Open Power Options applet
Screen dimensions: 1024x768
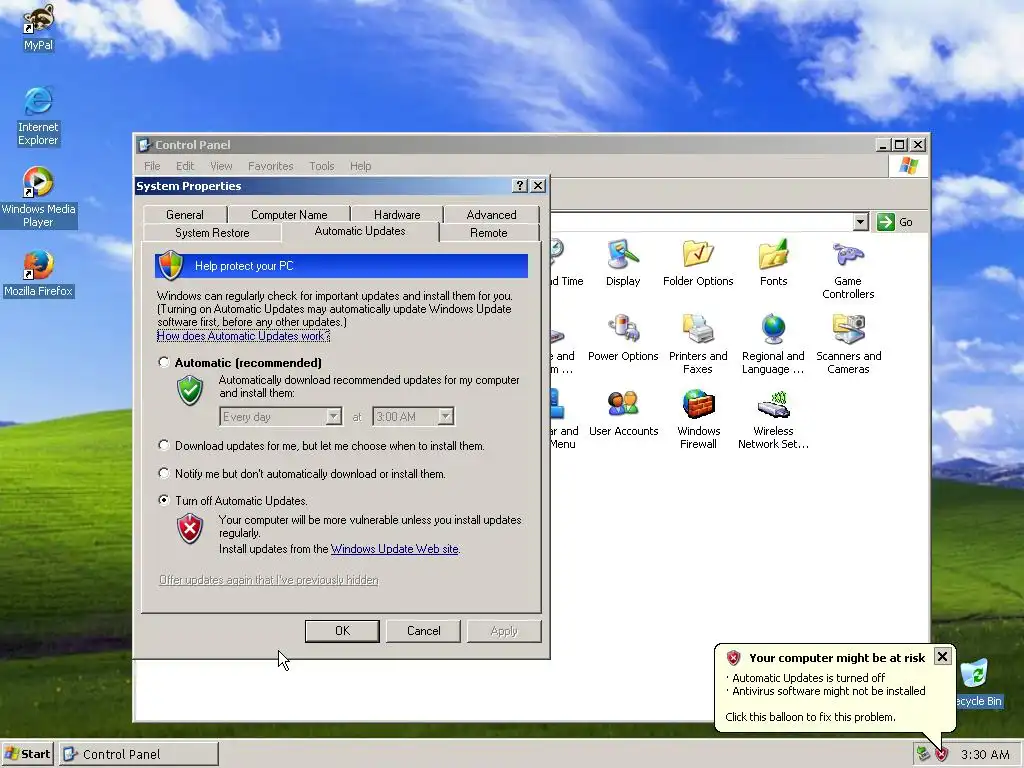(x=622, y=338)
